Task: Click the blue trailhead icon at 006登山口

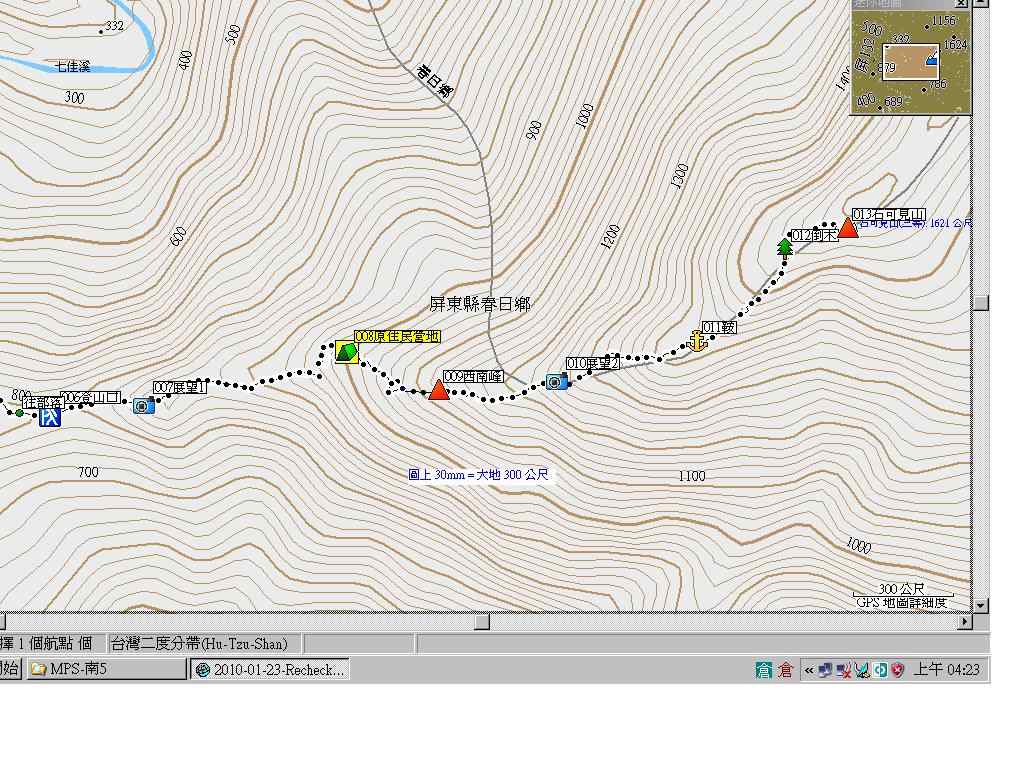Action: point(50,416)
